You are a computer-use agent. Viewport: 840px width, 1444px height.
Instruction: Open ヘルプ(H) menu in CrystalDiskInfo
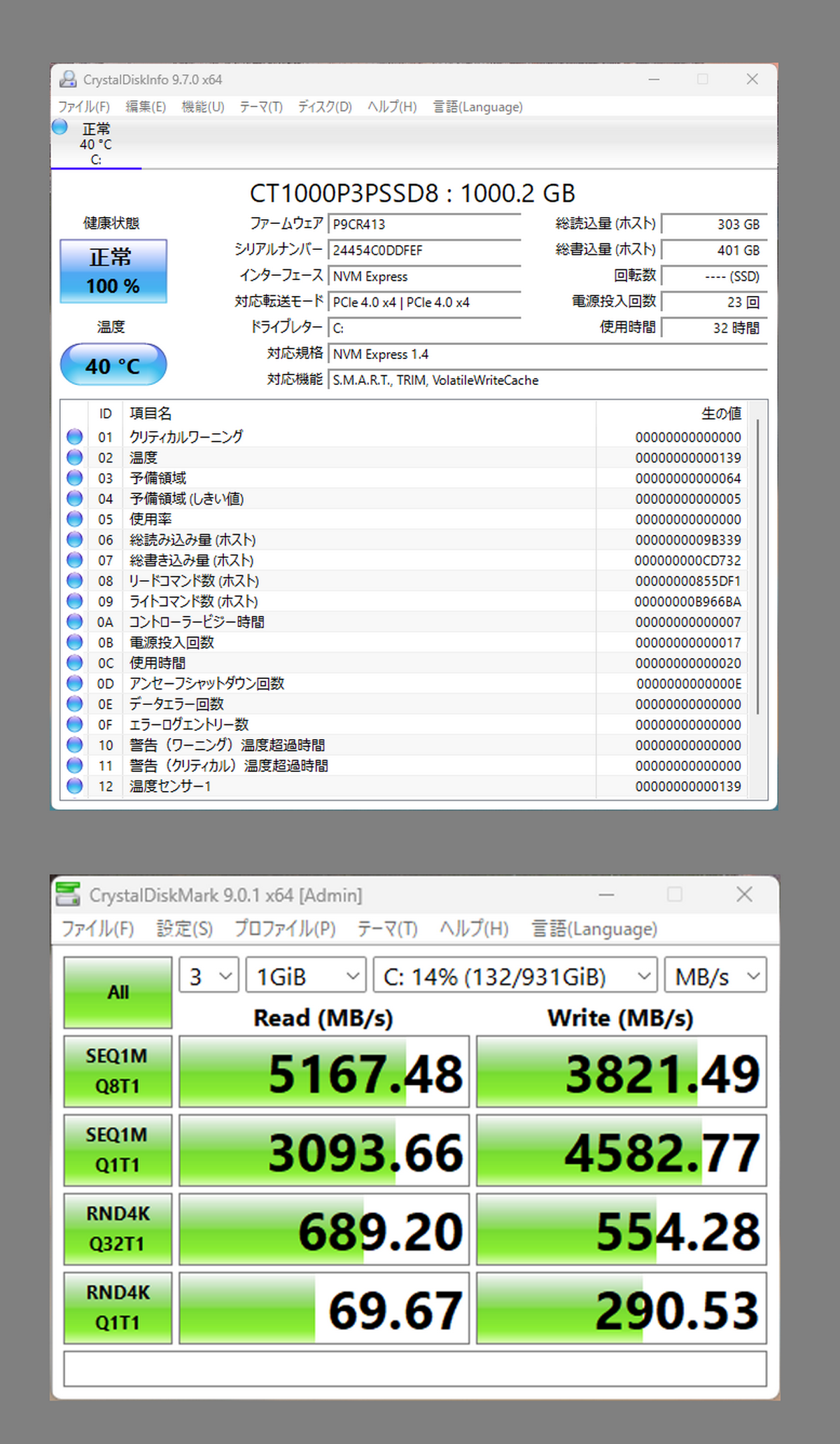point(392,106)
